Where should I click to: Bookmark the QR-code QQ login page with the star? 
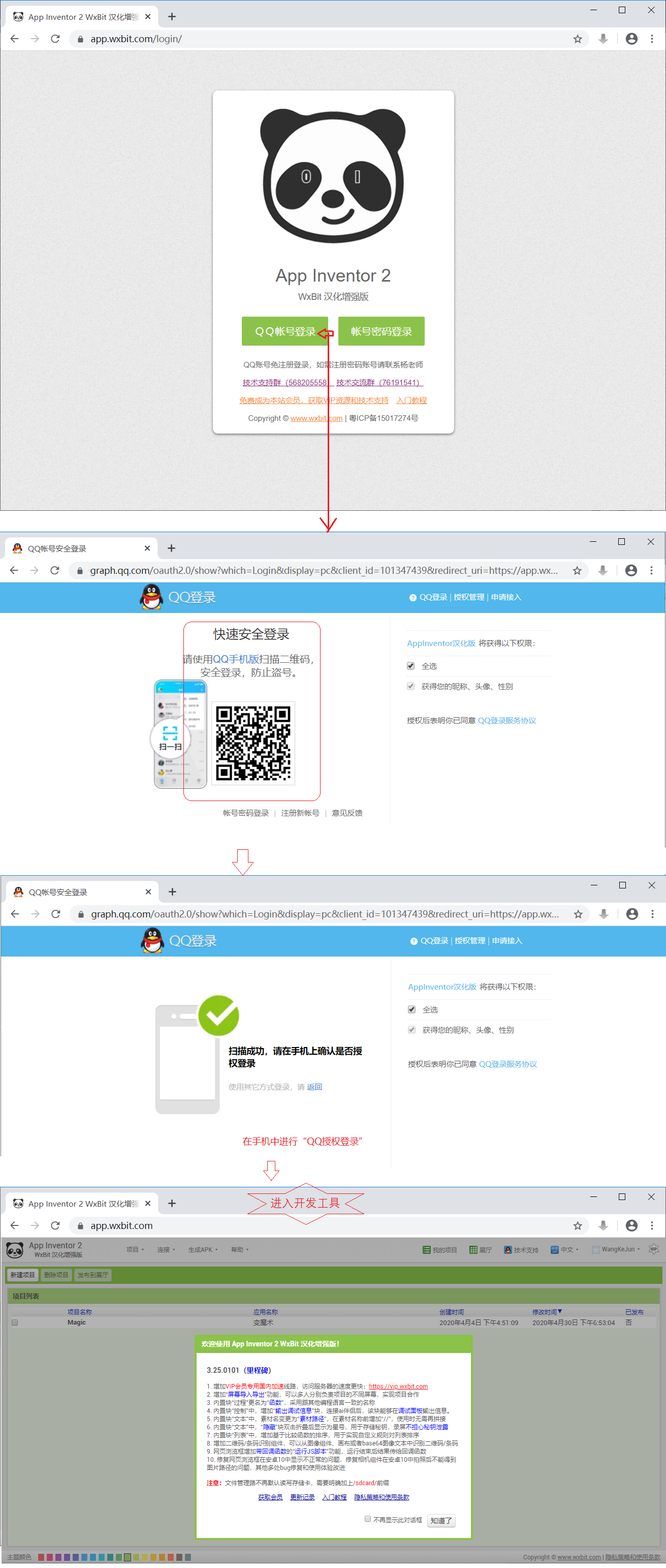pos(577,570)
